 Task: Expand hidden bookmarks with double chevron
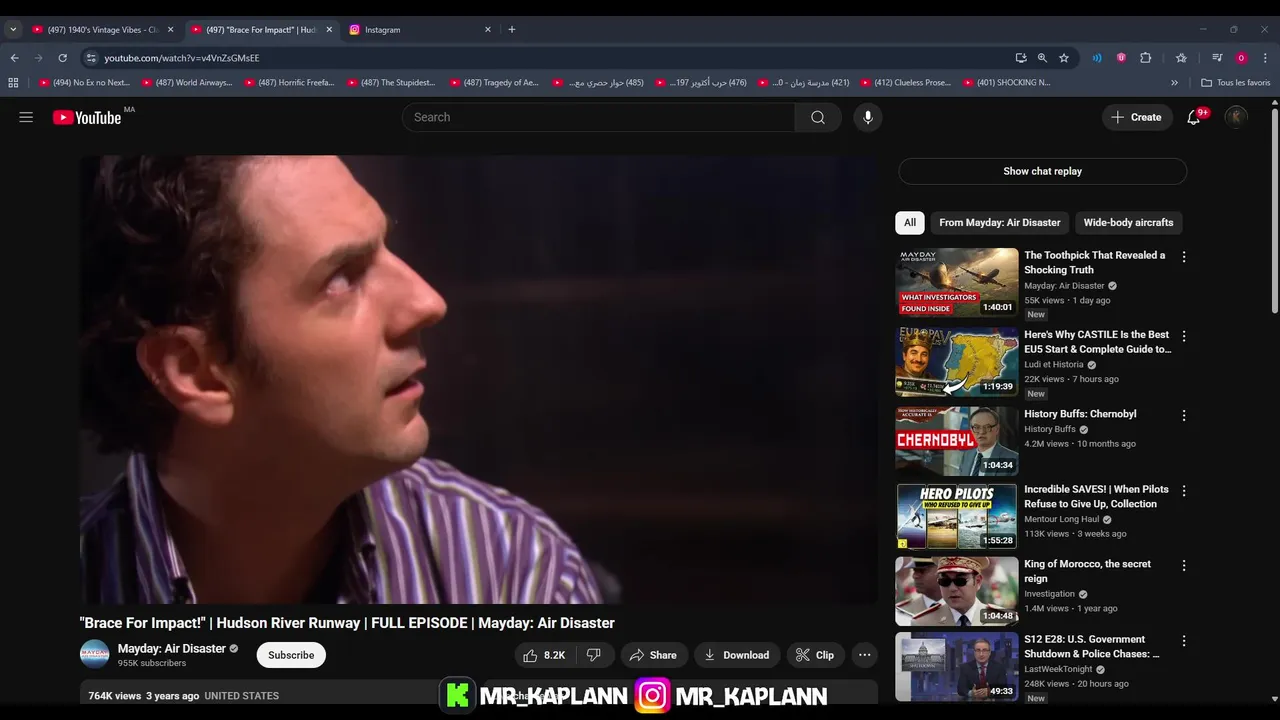[1174, 83]
